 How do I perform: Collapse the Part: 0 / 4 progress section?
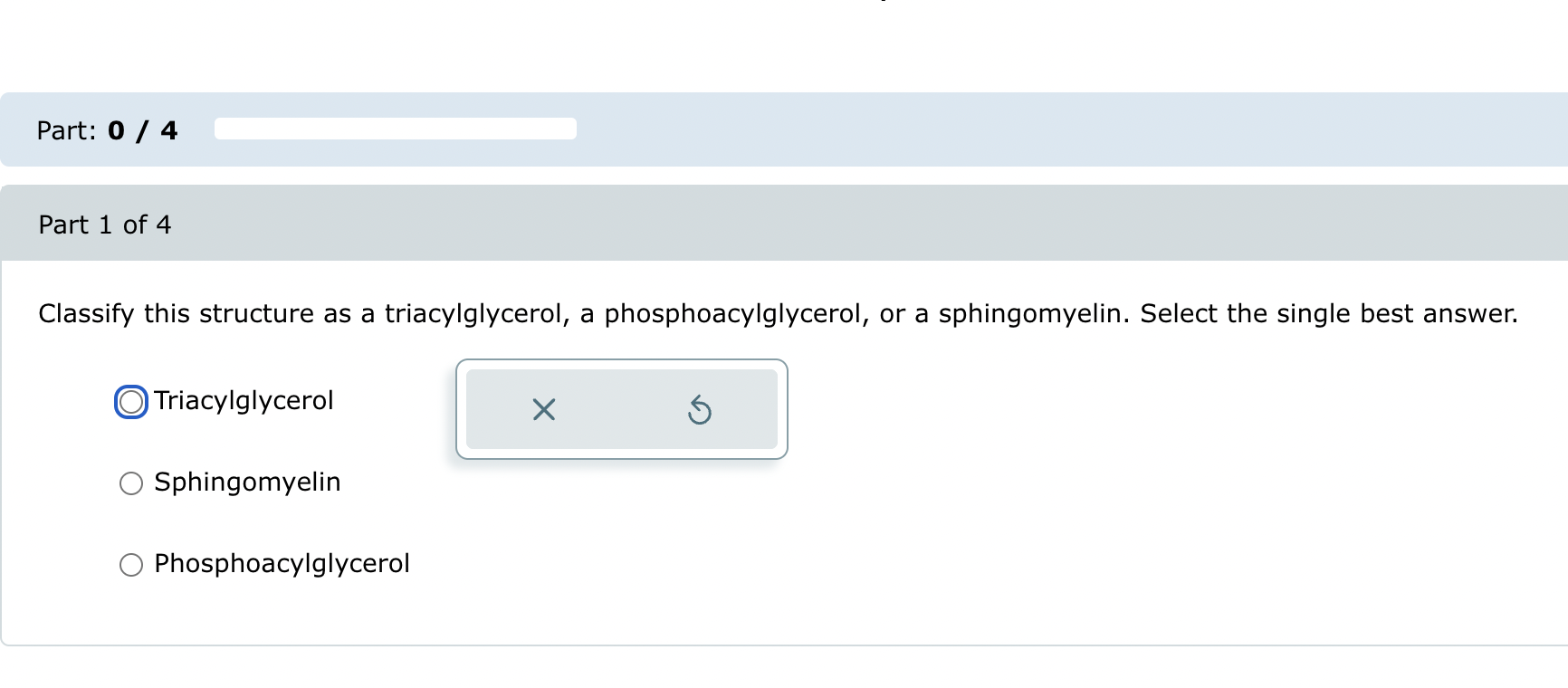106,129
